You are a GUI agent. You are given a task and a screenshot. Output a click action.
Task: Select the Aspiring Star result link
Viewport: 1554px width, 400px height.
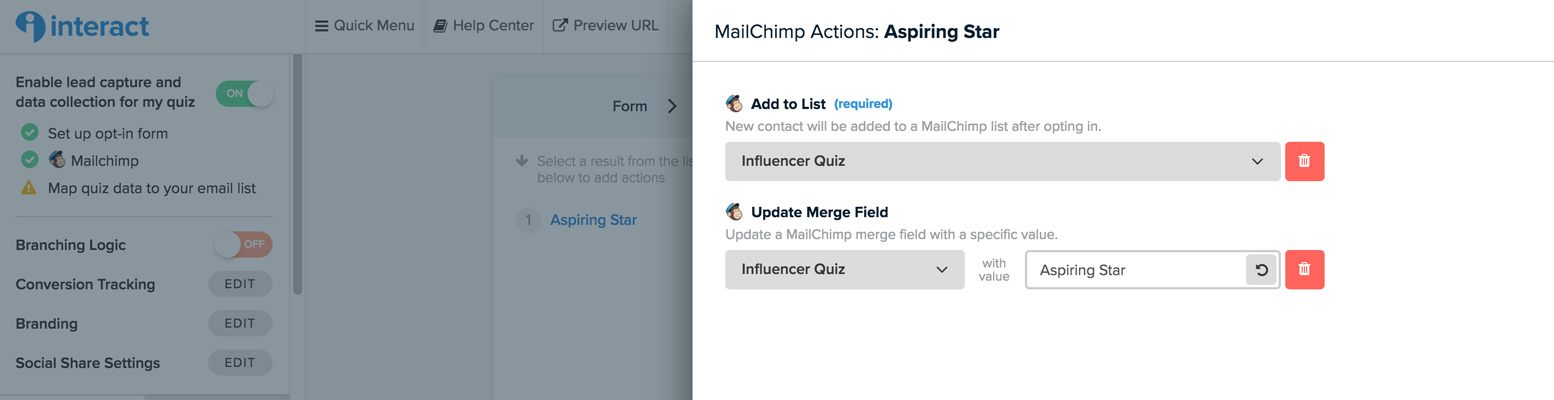(593, 220)
